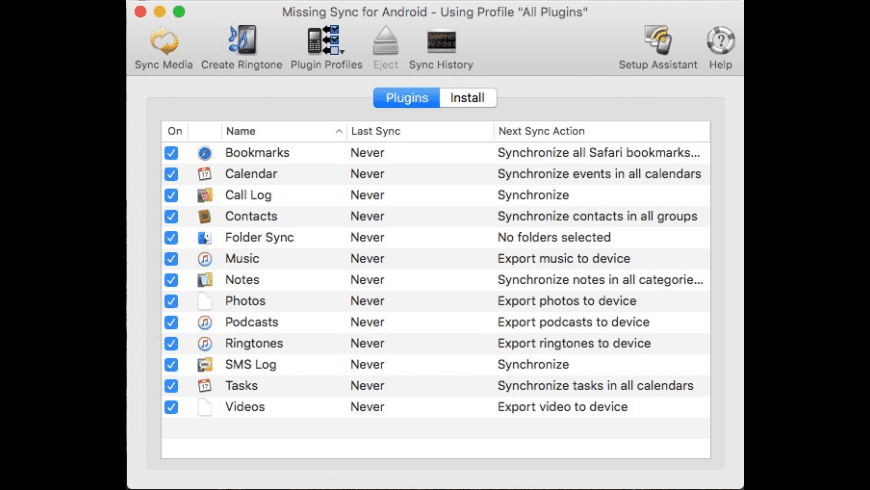Click the Eject toolbar icon
This screenshot has height=490, width=870.
385,42
